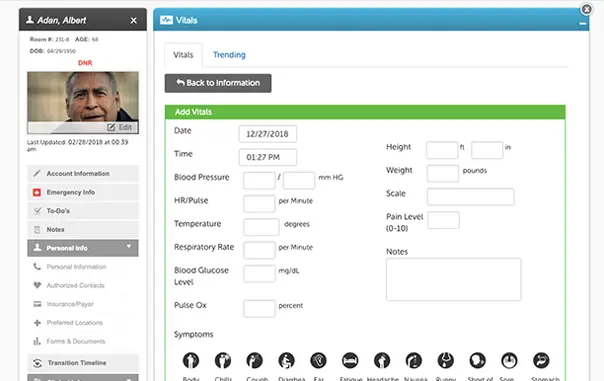Close the Adan, Albert patient panel
Viewport: 604px width, 381px height.
(133, 20)
